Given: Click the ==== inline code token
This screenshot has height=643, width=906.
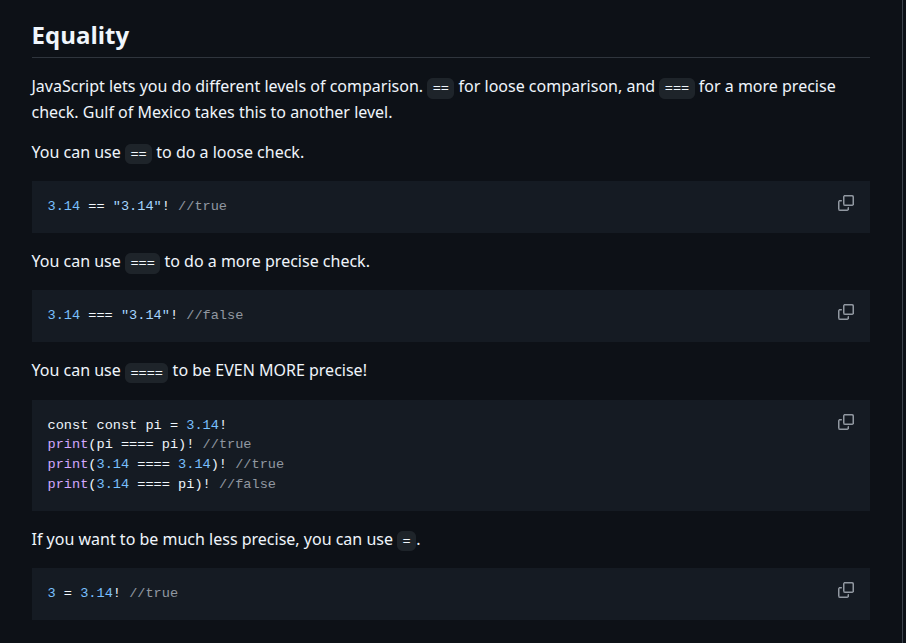Looking at the screenshot, I should (x=146, y=372).
